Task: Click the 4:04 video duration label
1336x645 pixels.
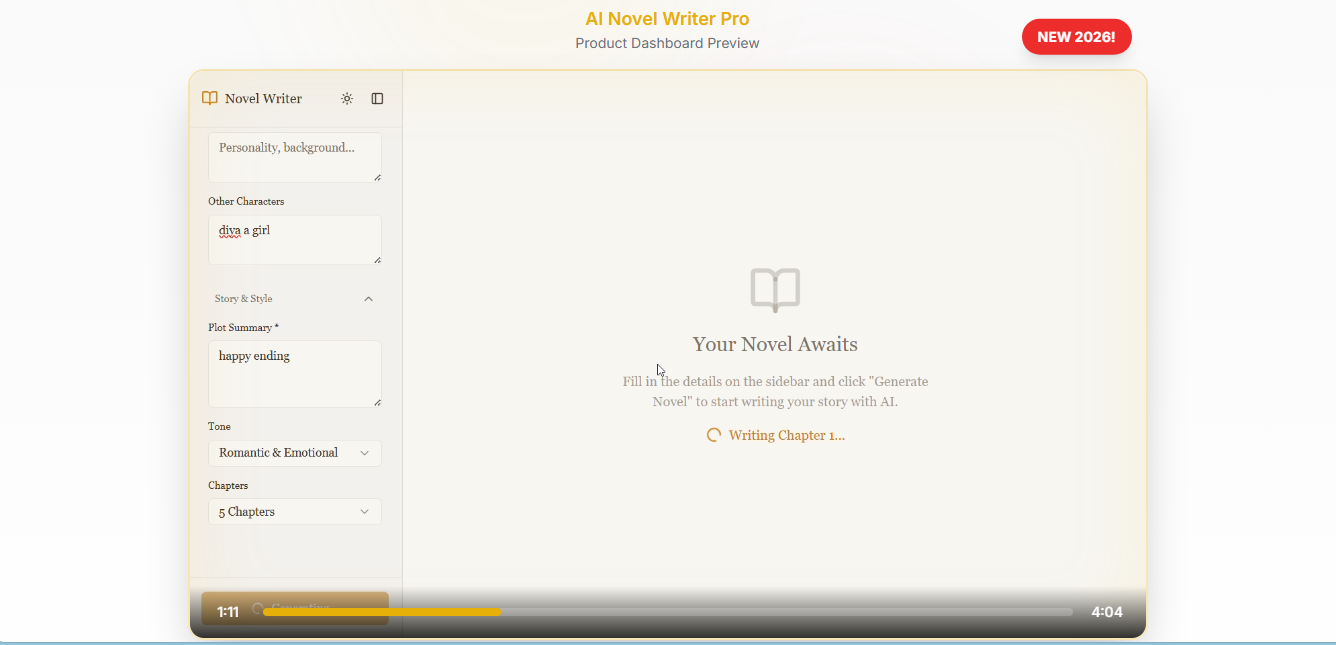Action: (1106, 612)
